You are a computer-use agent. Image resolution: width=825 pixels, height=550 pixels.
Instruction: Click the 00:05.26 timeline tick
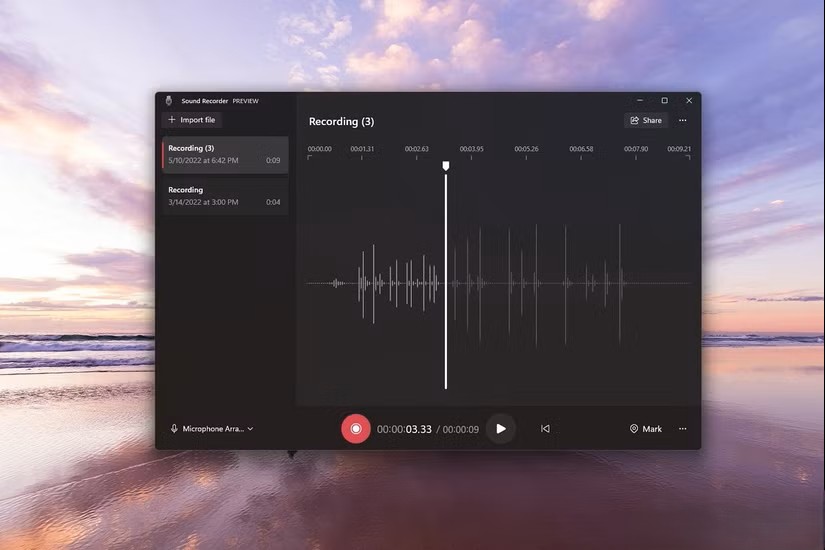pos(526,157)
